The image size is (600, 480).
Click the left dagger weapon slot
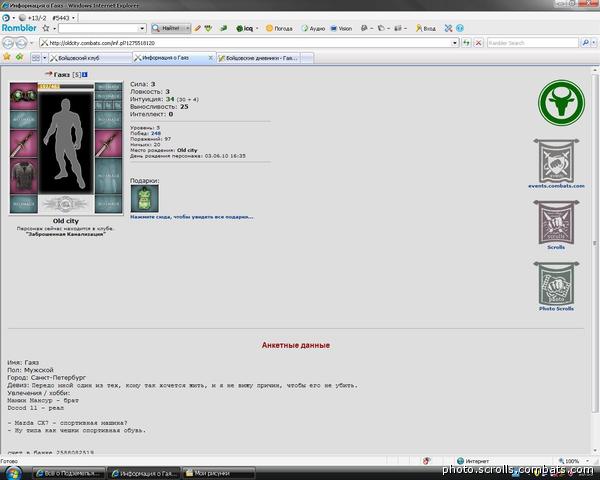[x=24, y=144]
